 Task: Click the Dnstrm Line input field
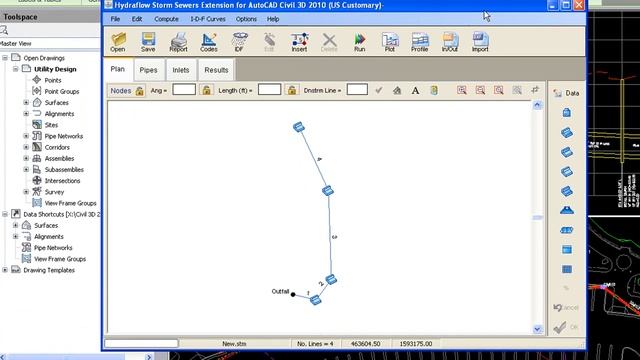click(x=357, y=90)
